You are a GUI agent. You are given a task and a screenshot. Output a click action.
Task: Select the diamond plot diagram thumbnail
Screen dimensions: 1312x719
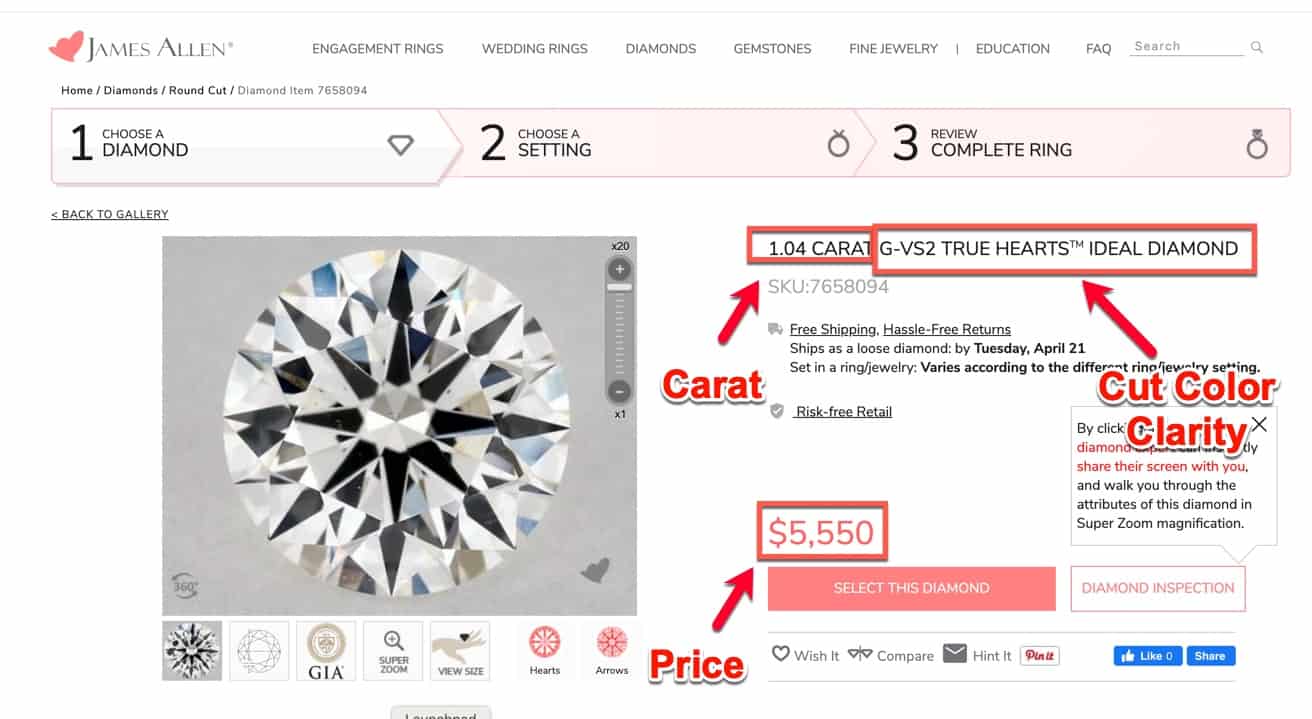tap(259, 651)
